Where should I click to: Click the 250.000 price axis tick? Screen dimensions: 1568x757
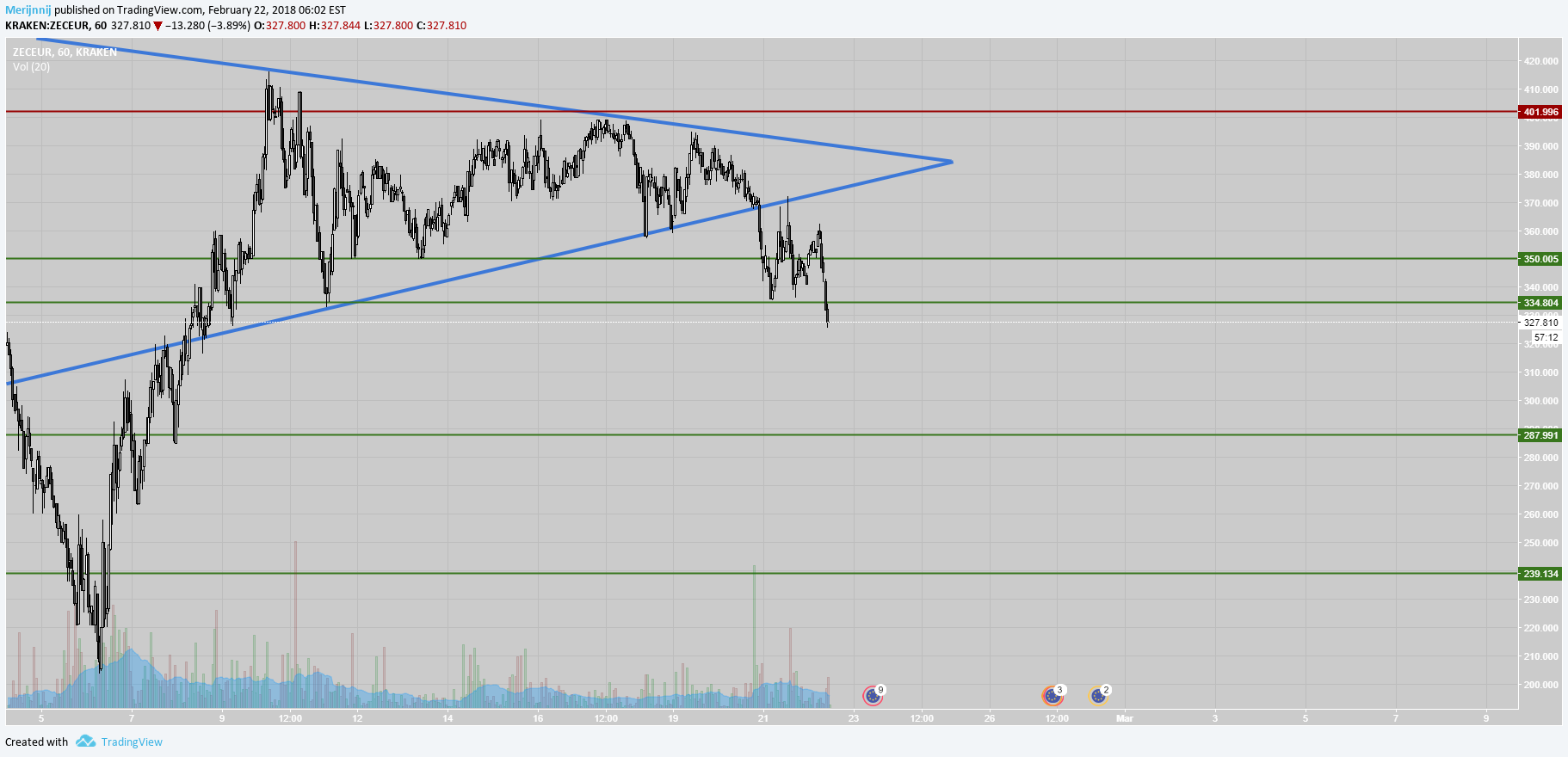tap(1540, 543)
